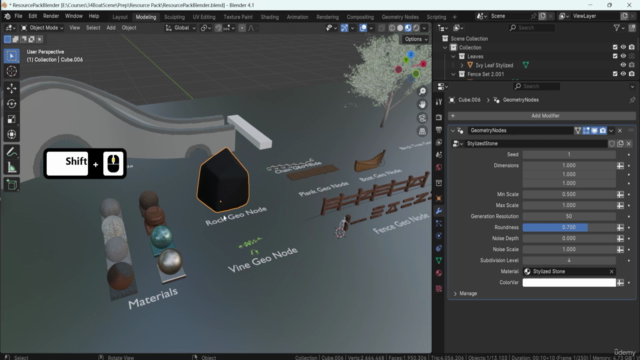Viewport: 640px width, 360px height.
Task: Switch to the Shading workspace tab
Action: pos(270,17)
